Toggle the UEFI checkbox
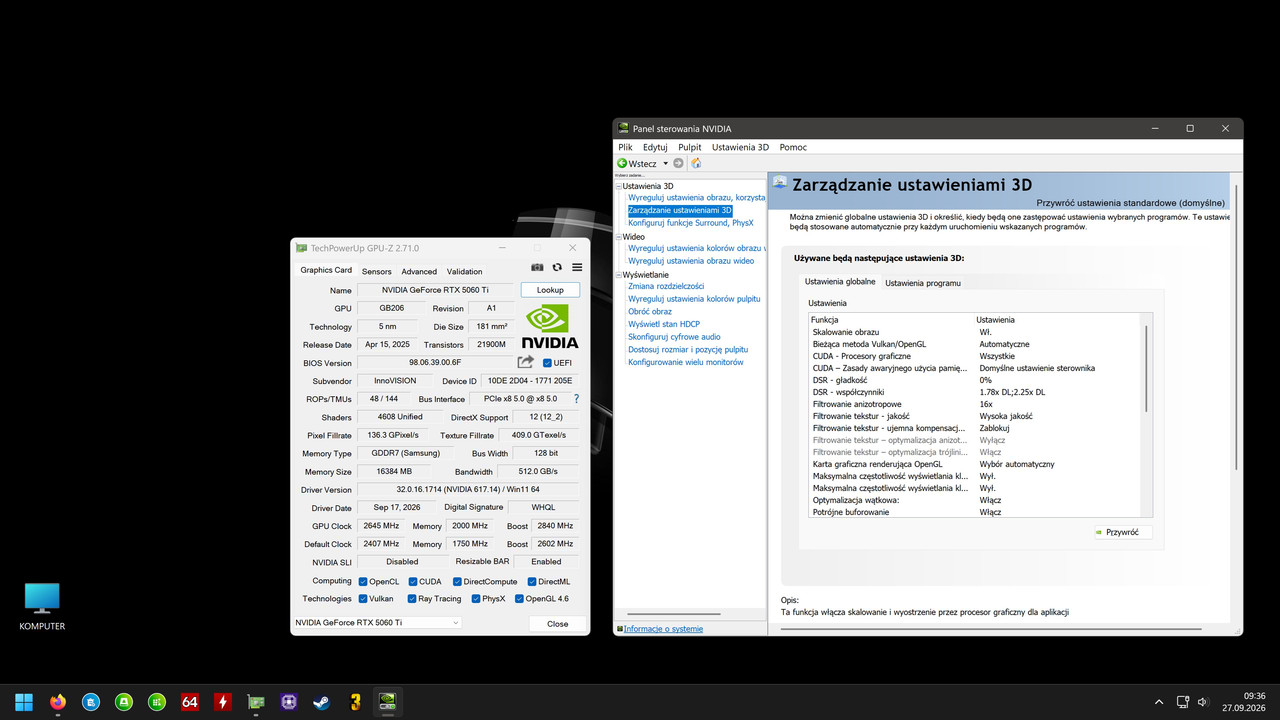1280x720 pixels. 547,363
